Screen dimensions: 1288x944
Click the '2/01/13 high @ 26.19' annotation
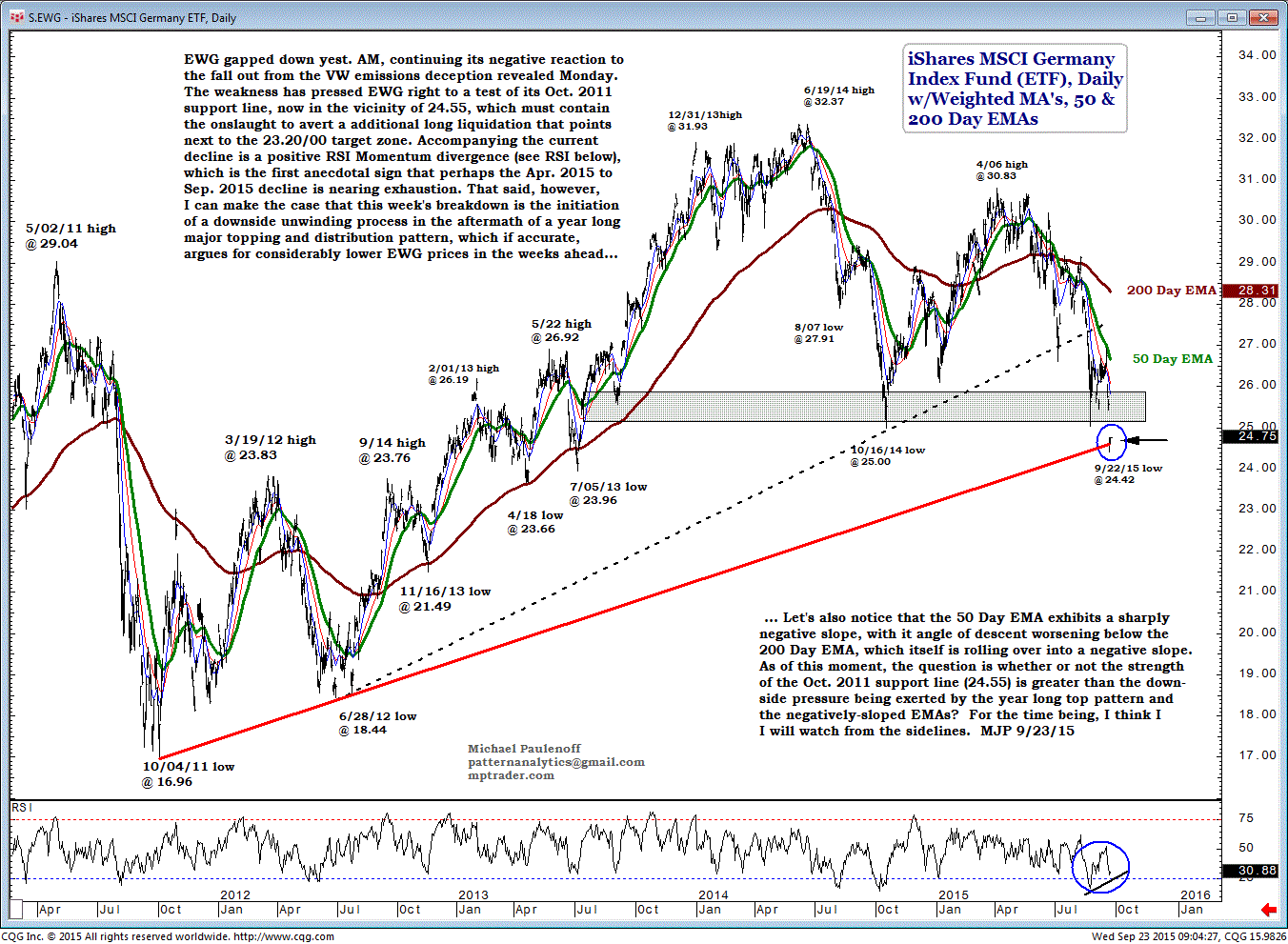click(463, 374)
